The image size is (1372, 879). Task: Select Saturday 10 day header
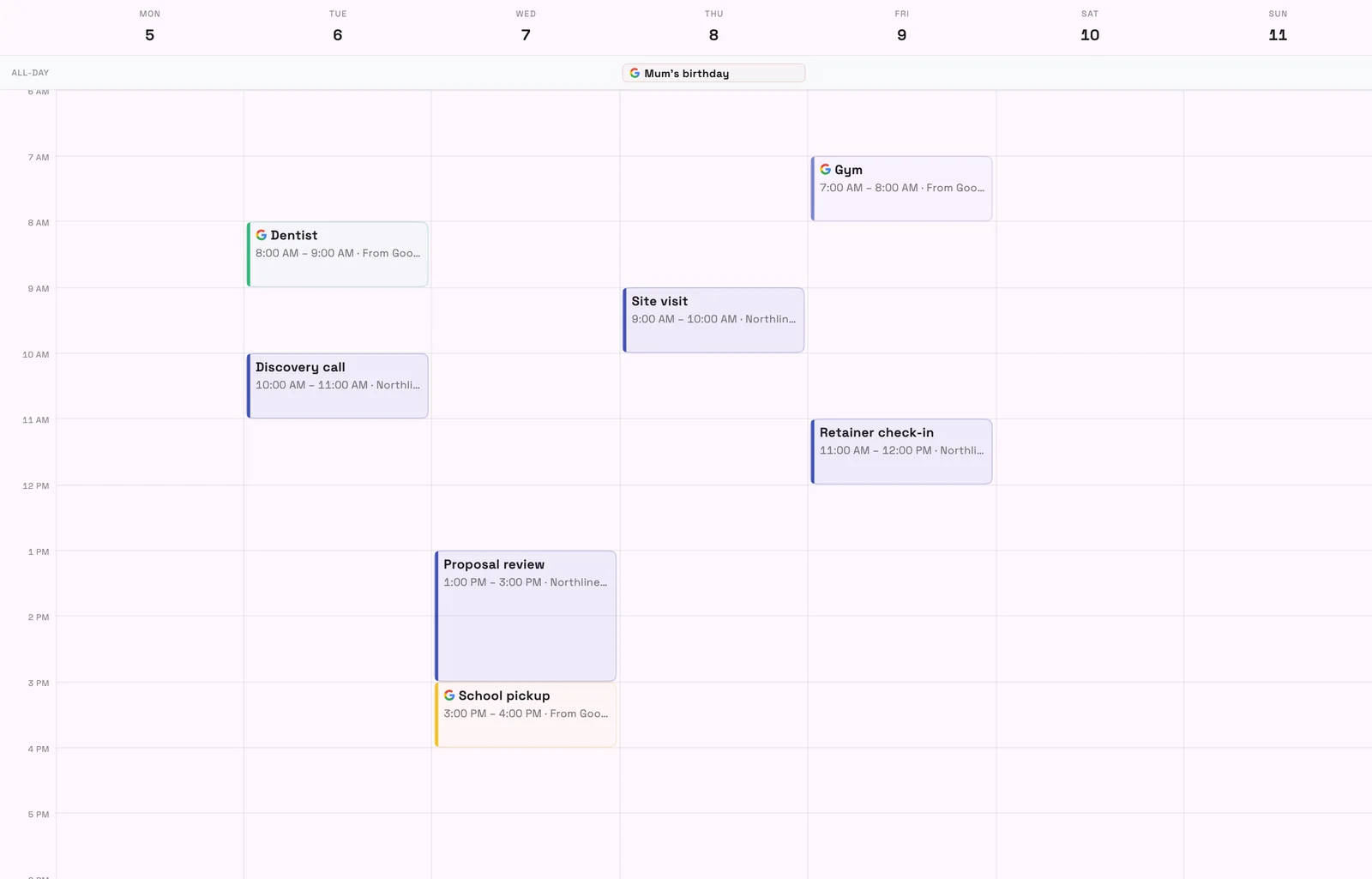(x=1090, y=27)
